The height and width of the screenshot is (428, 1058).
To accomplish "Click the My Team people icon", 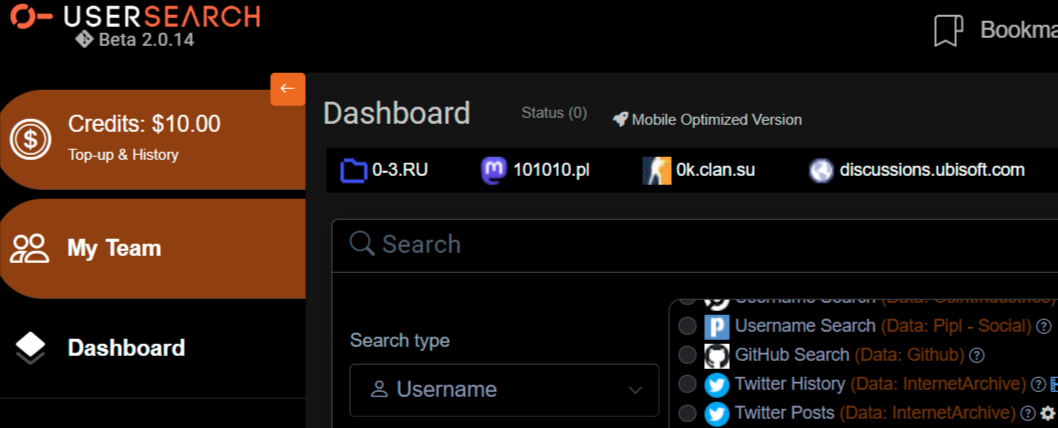I will tap(30, 248).
